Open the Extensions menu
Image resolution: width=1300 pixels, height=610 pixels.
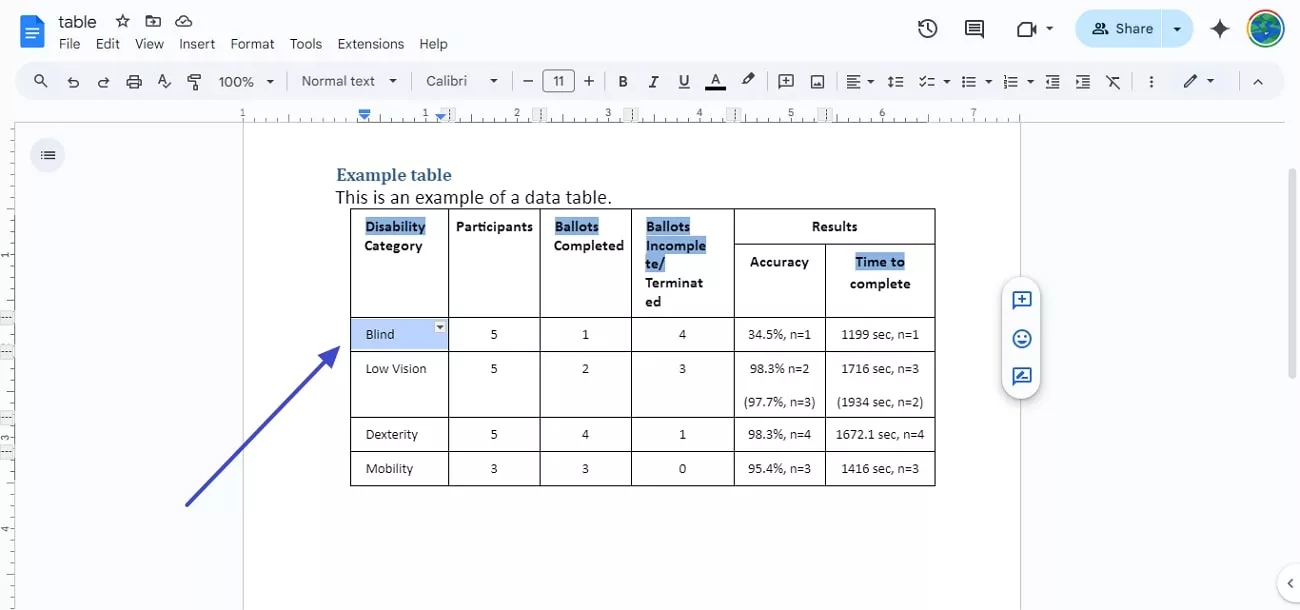(370, 44)
